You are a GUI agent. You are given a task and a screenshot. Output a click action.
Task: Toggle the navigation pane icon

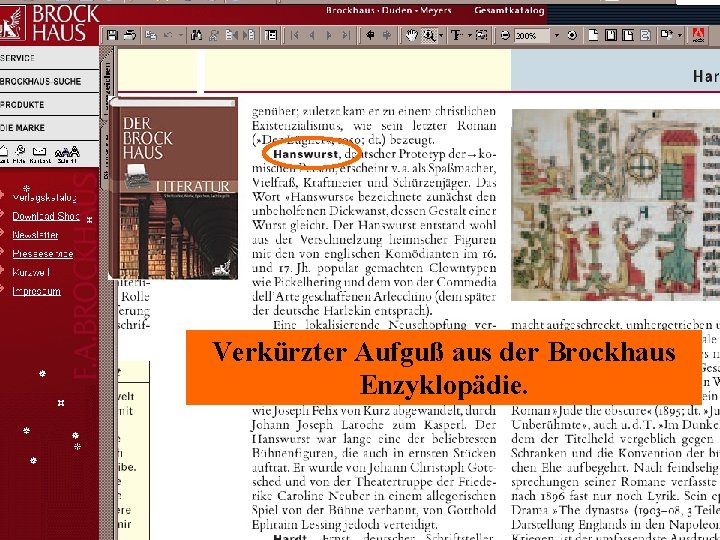pyautogui.click(x=271, y=35)
